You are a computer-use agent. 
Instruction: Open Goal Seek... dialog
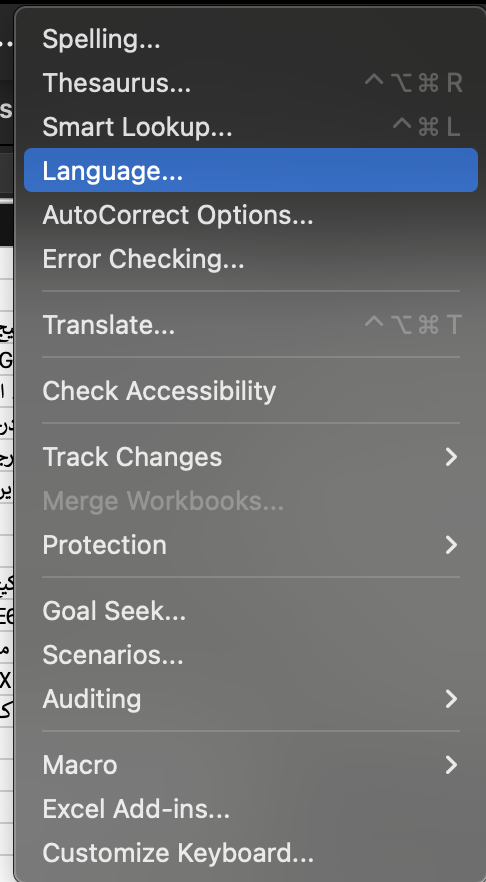[x=251, y=611]
